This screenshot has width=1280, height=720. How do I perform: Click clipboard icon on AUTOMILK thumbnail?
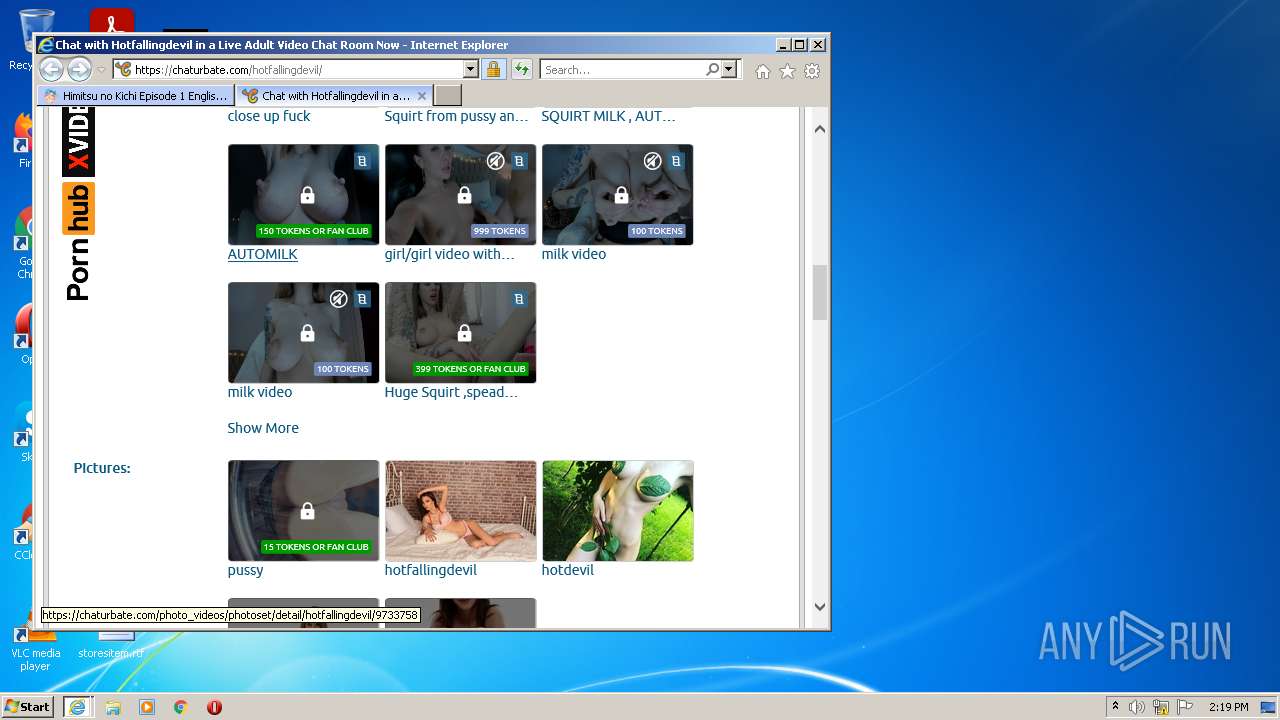tap(362, 161)
